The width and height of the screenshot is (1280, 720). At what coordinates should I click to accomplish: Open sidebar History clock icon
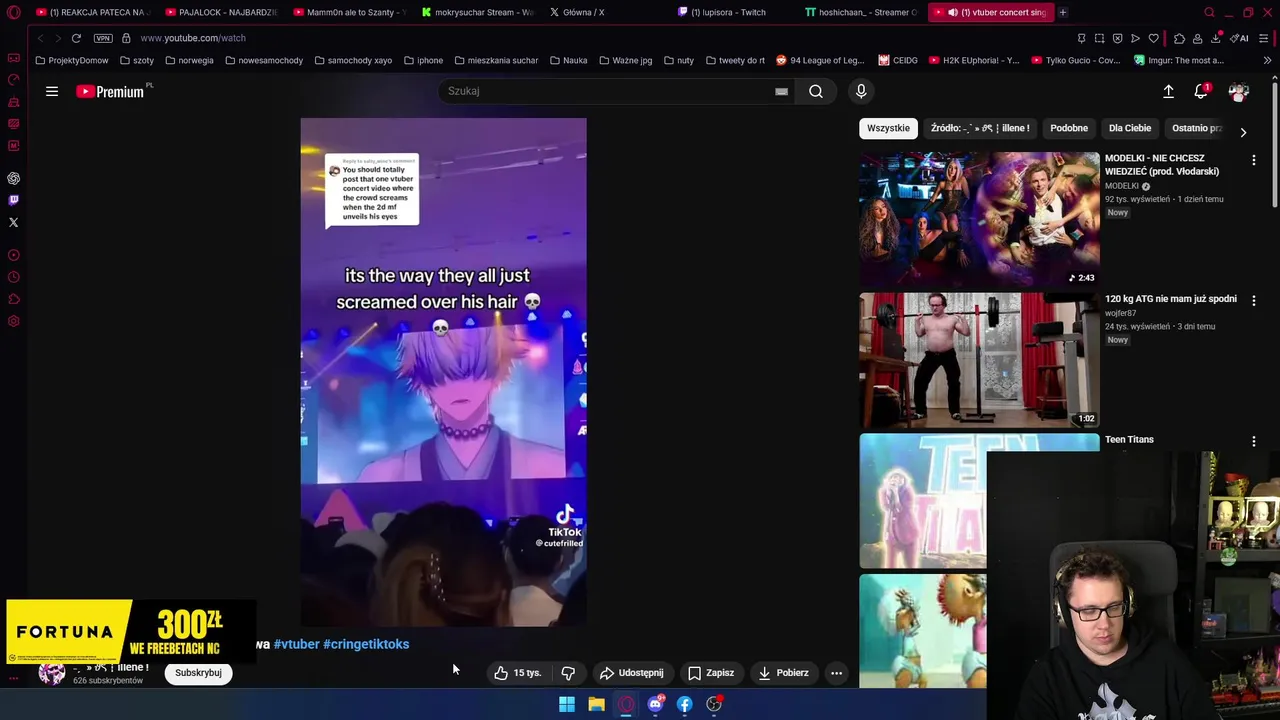tap(14, 277)
